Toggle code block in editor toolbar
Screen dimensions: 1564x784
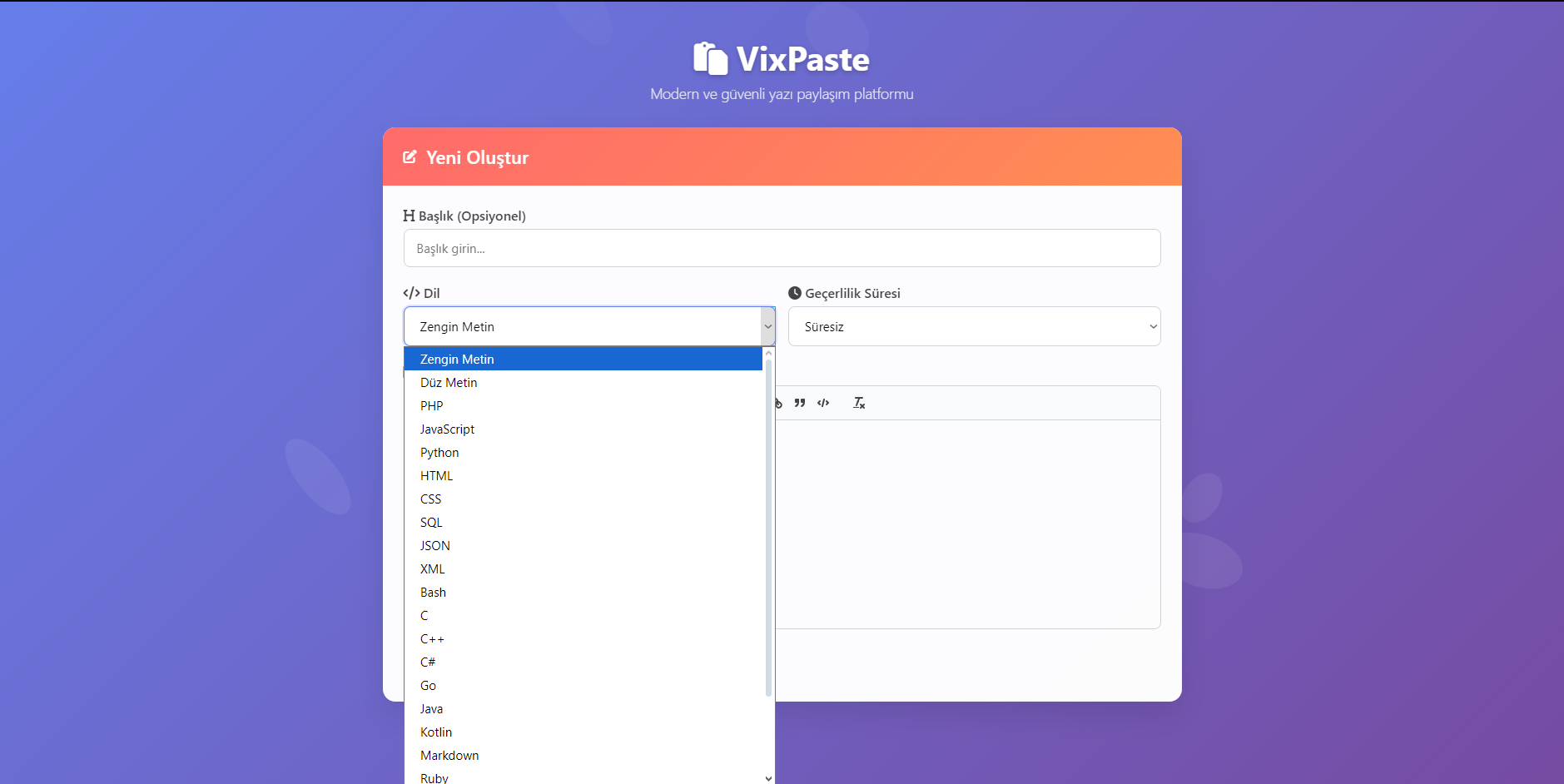[x=823, y=403]
